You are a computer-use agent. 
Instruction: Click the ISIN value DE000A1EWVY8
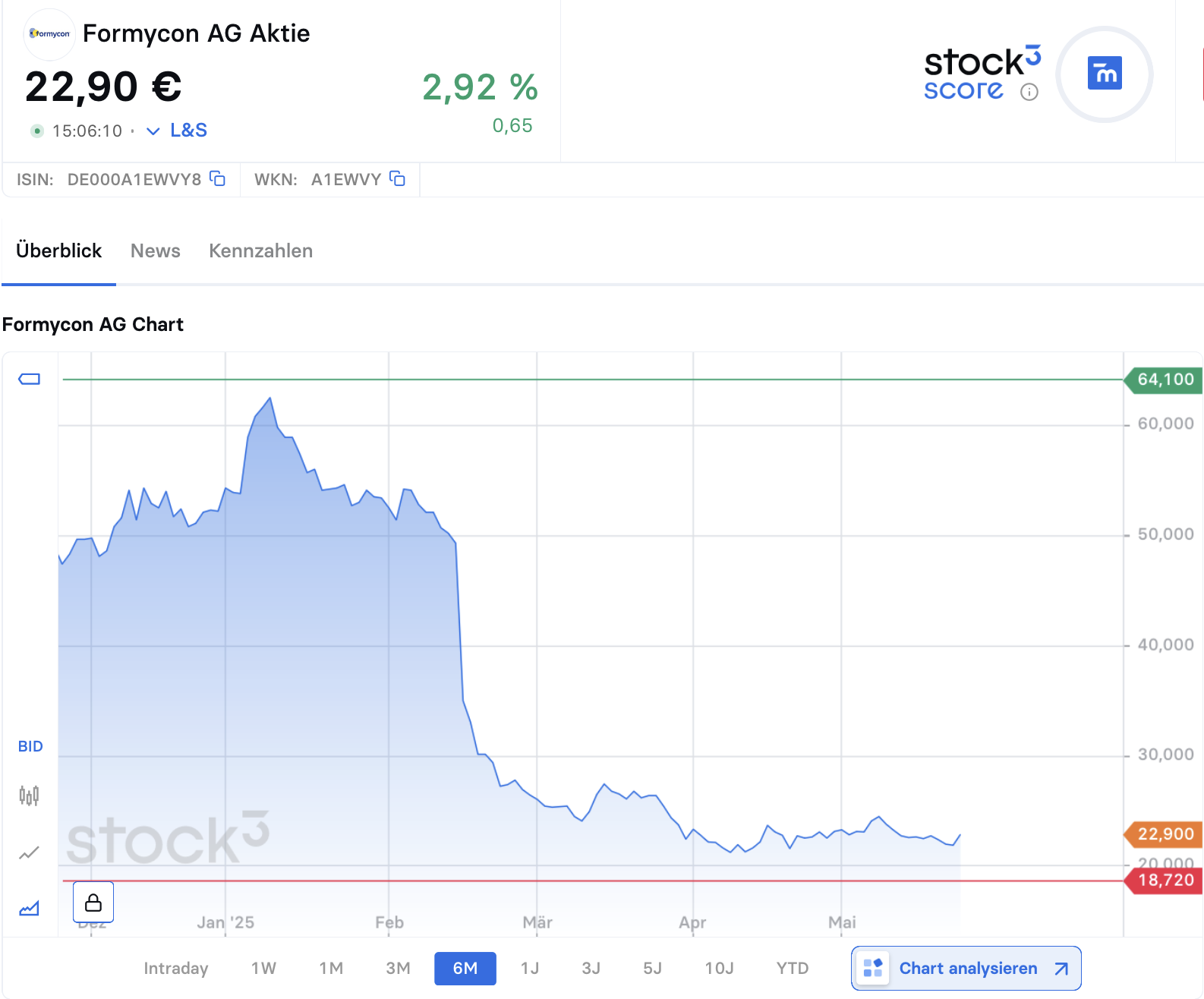[x=134, y=179]
